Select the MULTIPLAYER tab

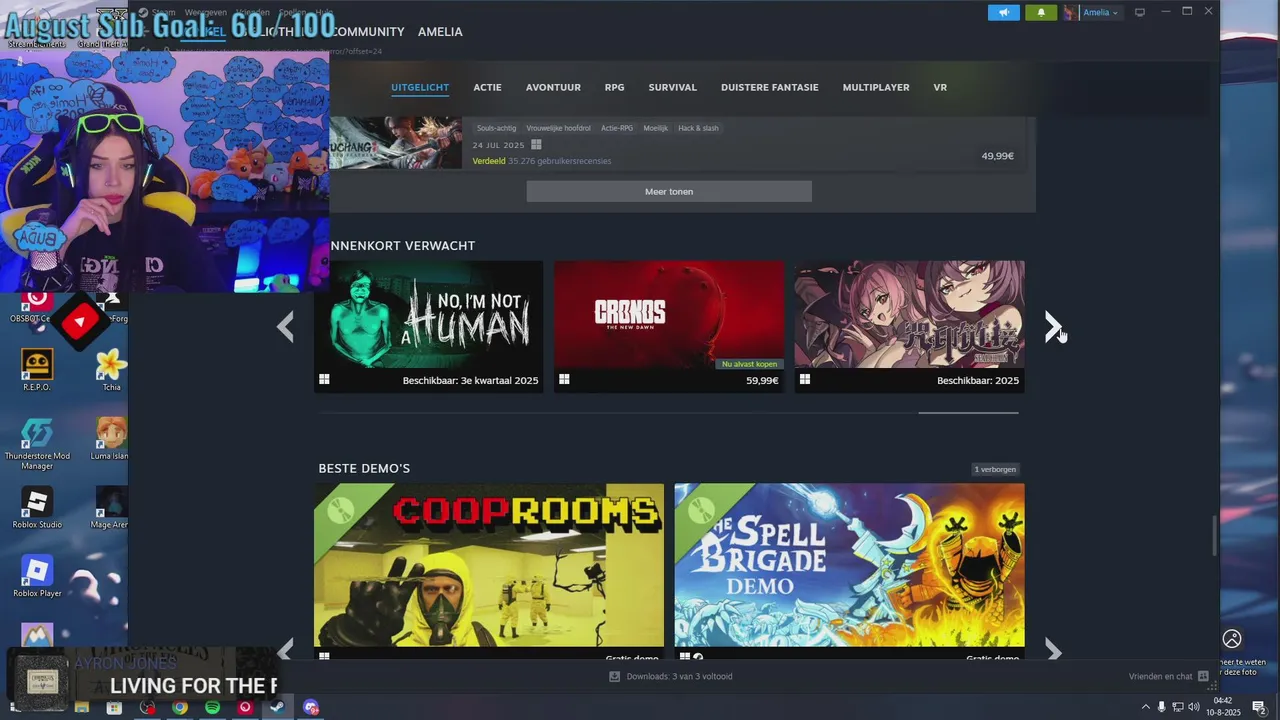click(876, 87)
